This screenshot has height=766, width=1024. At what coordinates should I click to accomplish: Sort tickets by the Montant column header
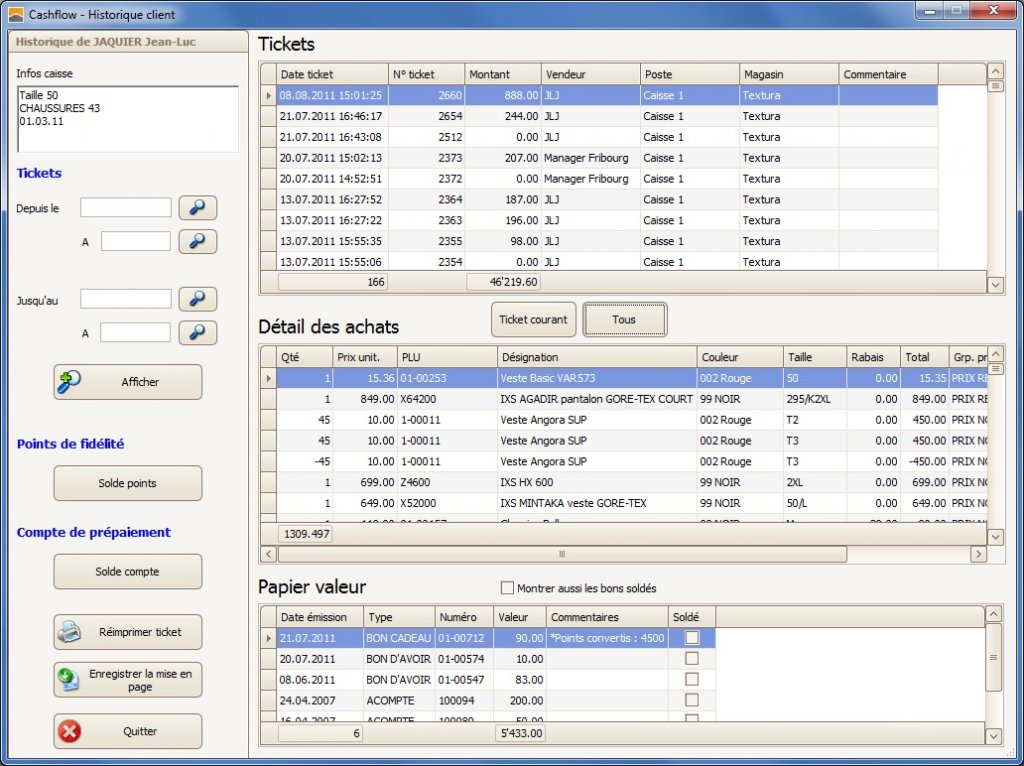tap(503, 74)
